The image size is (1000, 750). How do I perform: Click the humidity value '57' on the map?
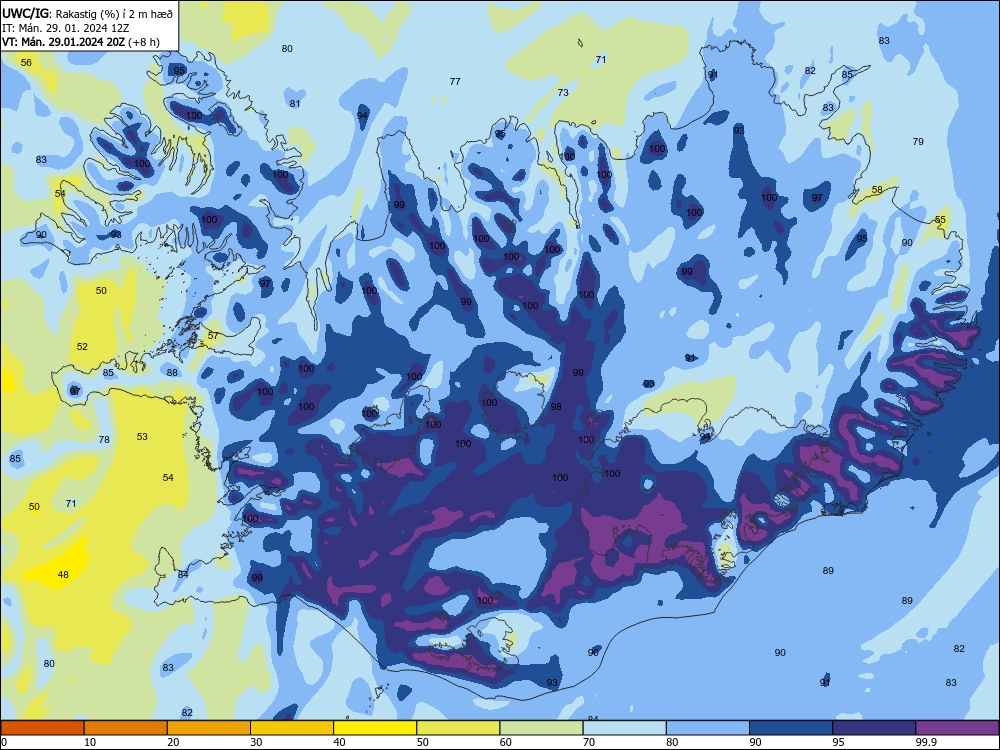tap(213, 335)
